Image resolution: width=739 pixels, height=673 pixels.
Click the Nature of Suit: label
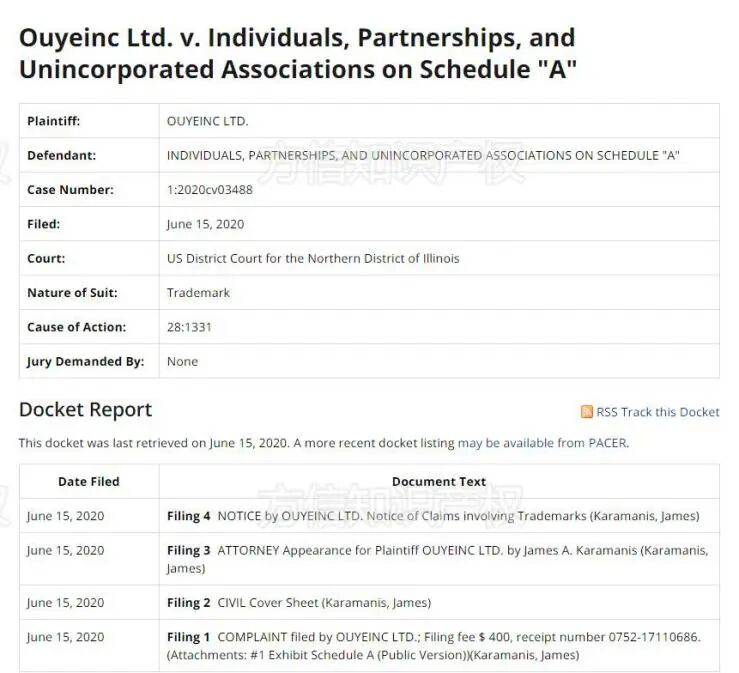72,293
